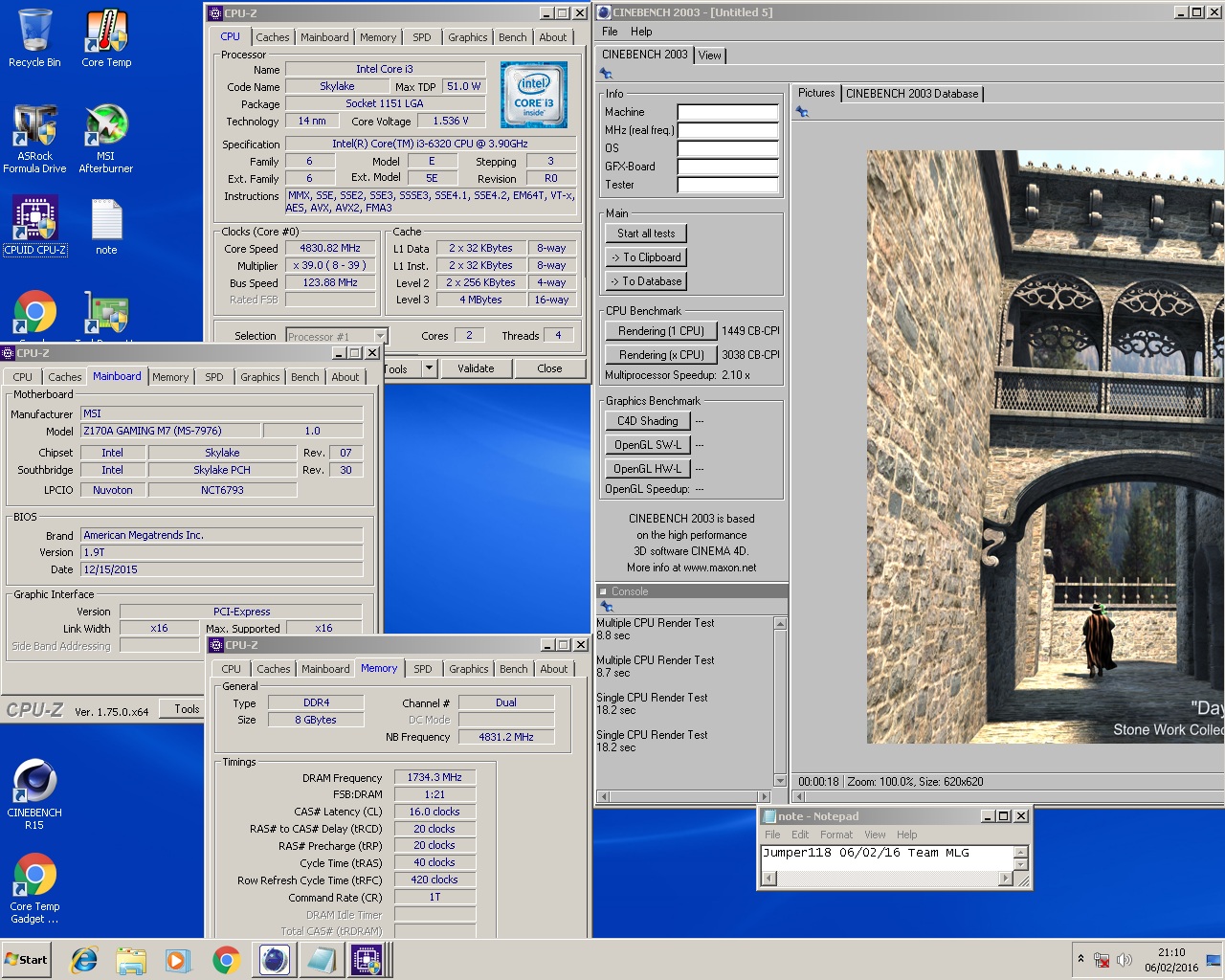
Task: Click Close button in CPU-Z
Action: [x=549, y=368]
